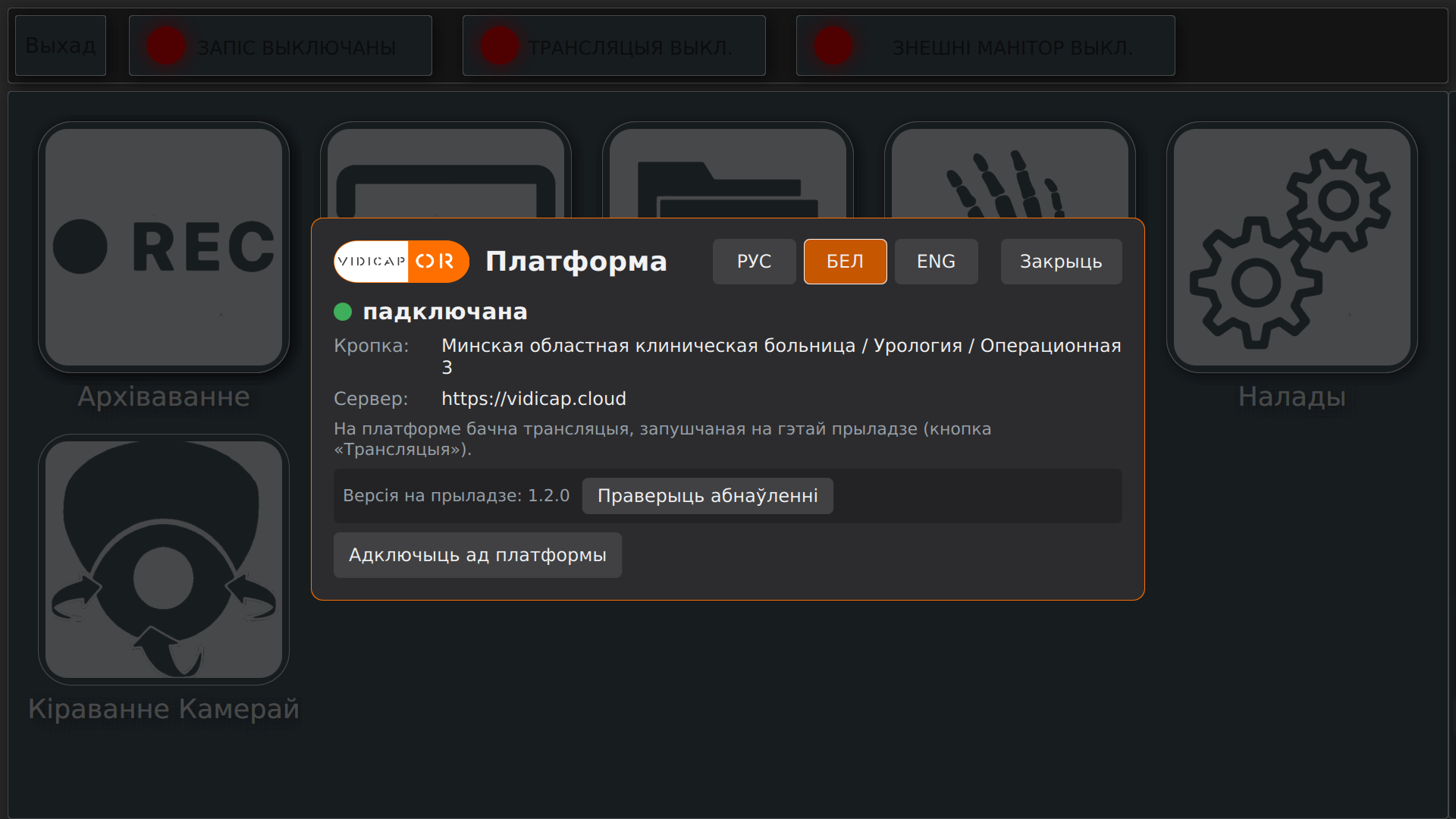
Task: Toggle broadcast ТРАНСЛЯЦЫЯ ВЫКЛ.
Action: [614, 45]
